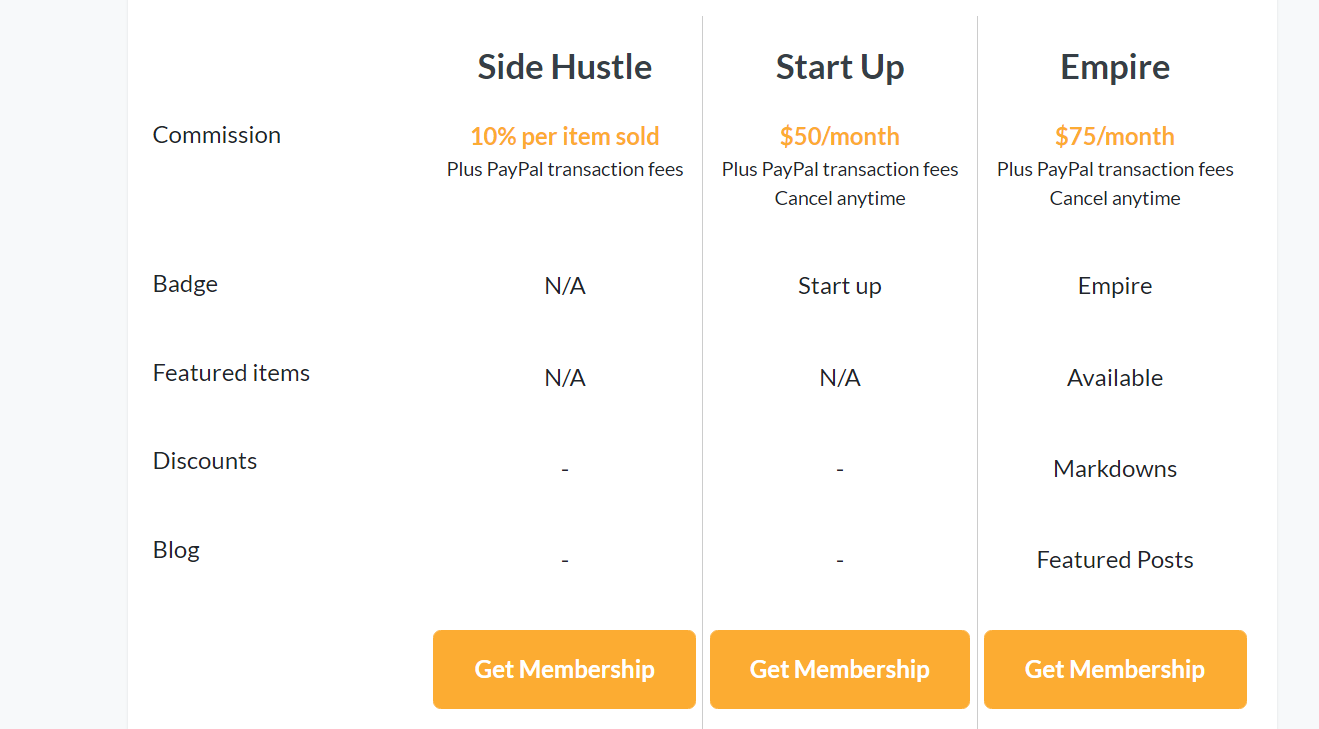Click the Empire badge value

click(x=1115, y=286)
